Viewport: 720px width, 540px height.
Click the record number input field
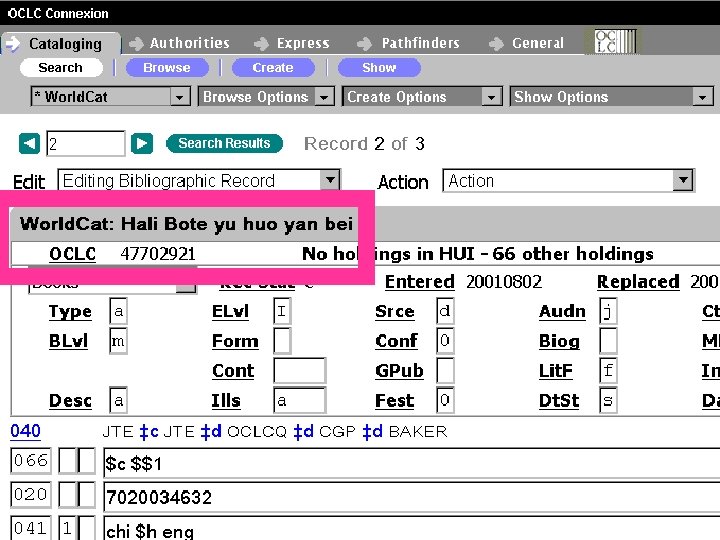pyautogui.click(x=85, y=144)
